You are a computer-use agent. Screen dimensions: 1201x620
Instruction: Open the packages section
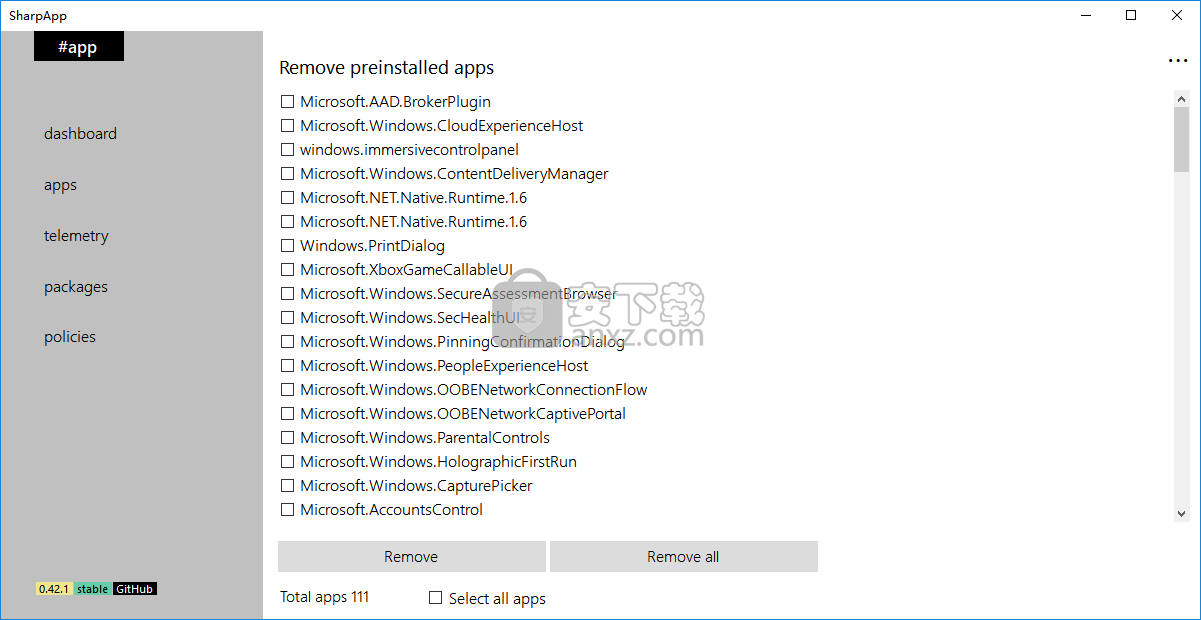76,287
